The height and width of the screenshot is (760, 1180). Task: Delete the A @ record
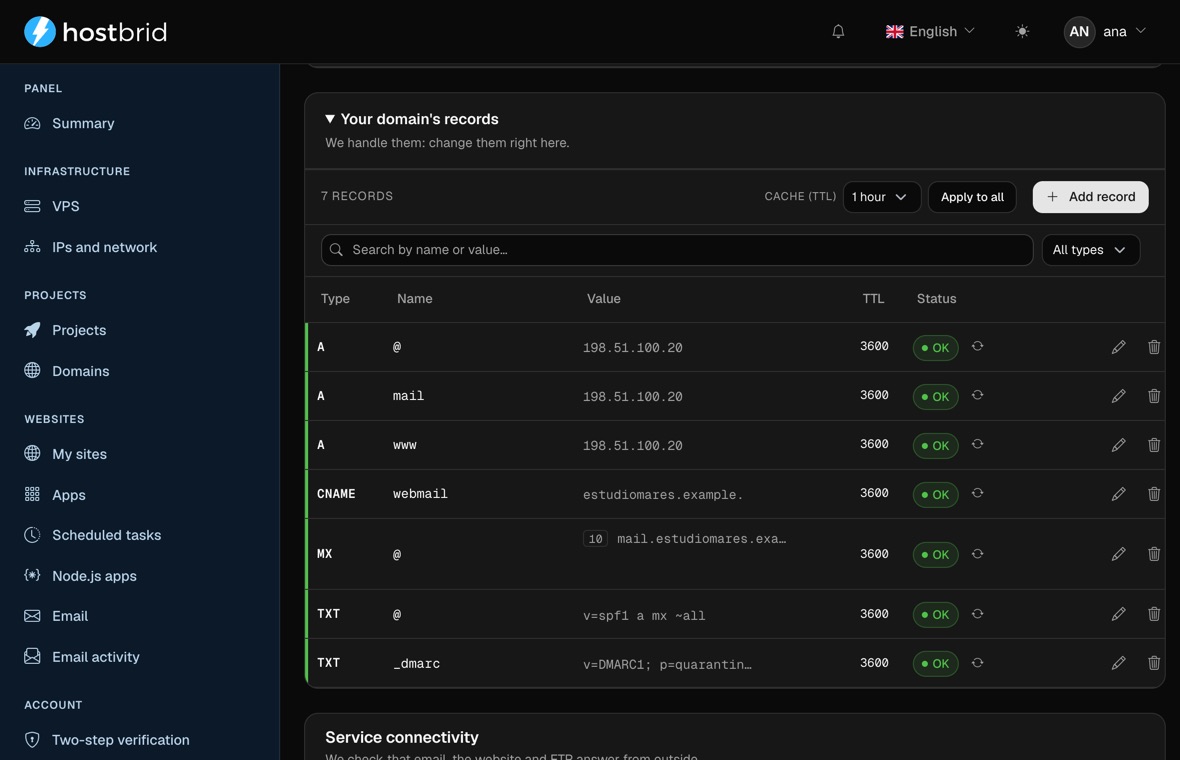pos(1154,347)
